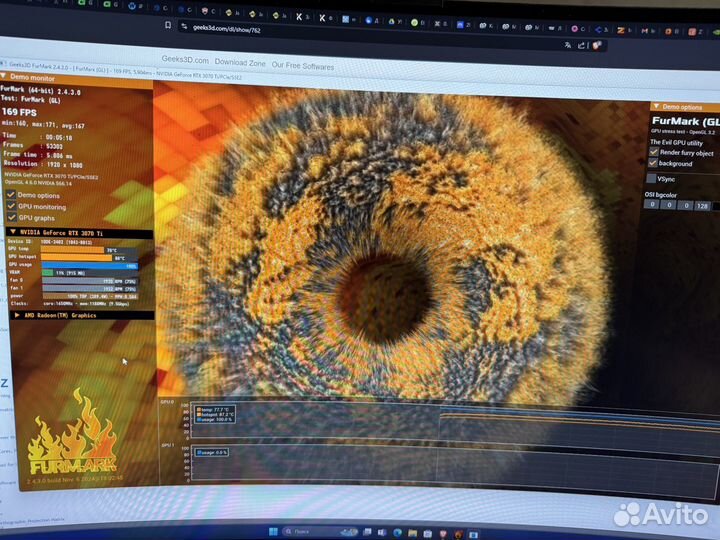Open the Our Free Softwares link
Image resolution: width=720 pixels, height=540 pixels.
click(303, 64)
